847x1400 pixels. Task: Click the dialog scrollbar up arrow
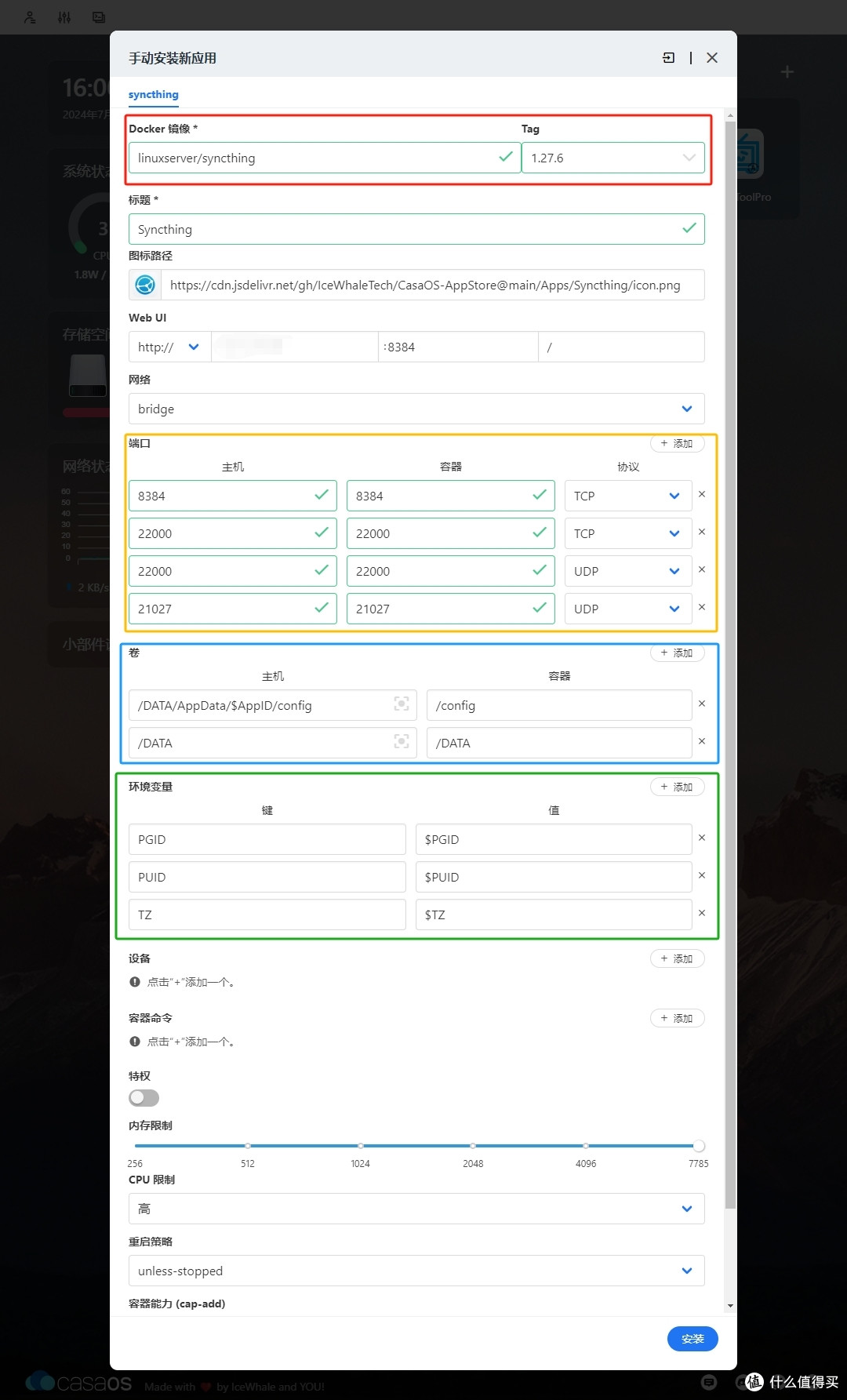coord(730,115)
